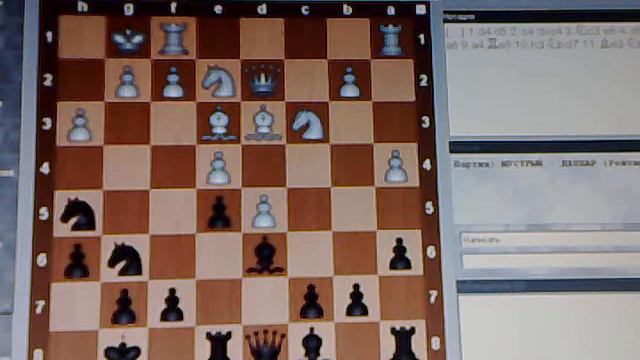Select the white knight on c3
The image size is (640, 360).
308,124
